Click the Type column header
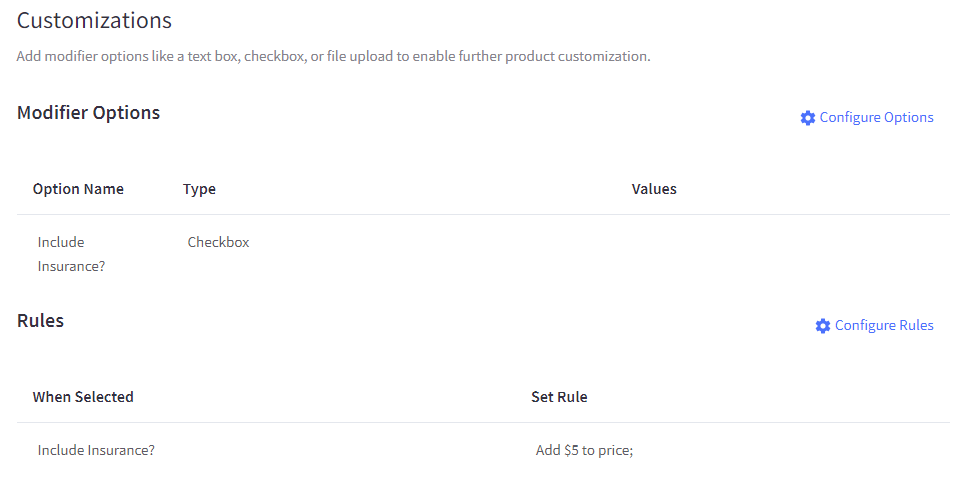965x480 pixels. (199, 189)
